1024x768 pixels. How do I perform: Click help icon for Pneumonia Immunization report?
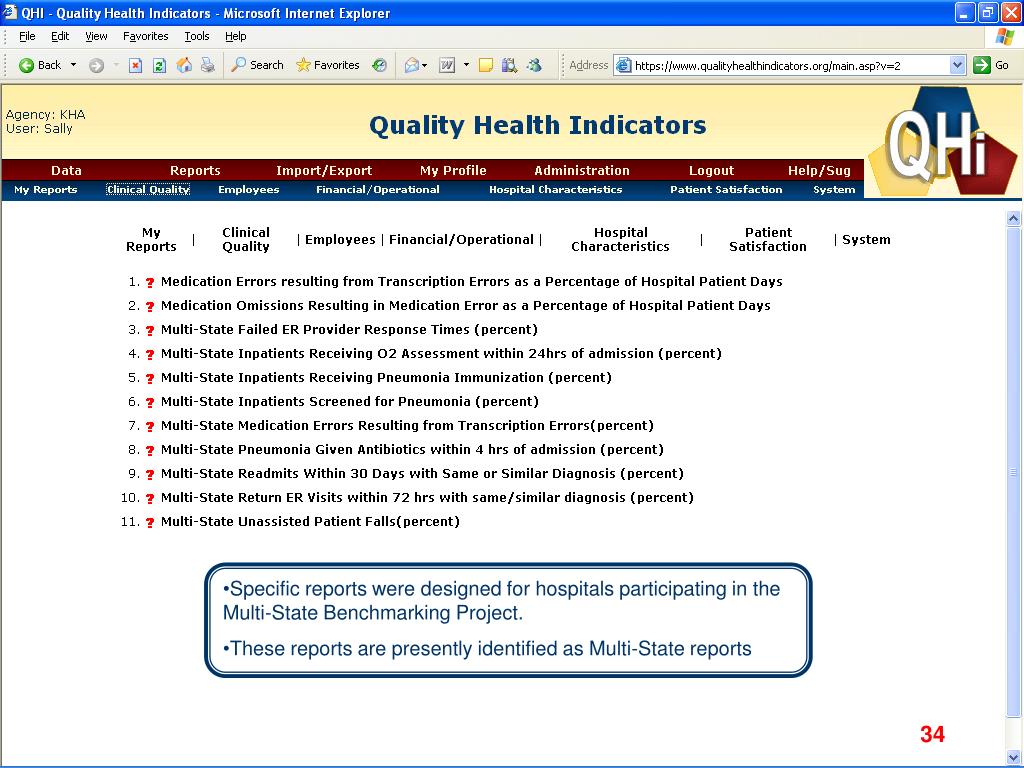(150, 379)
